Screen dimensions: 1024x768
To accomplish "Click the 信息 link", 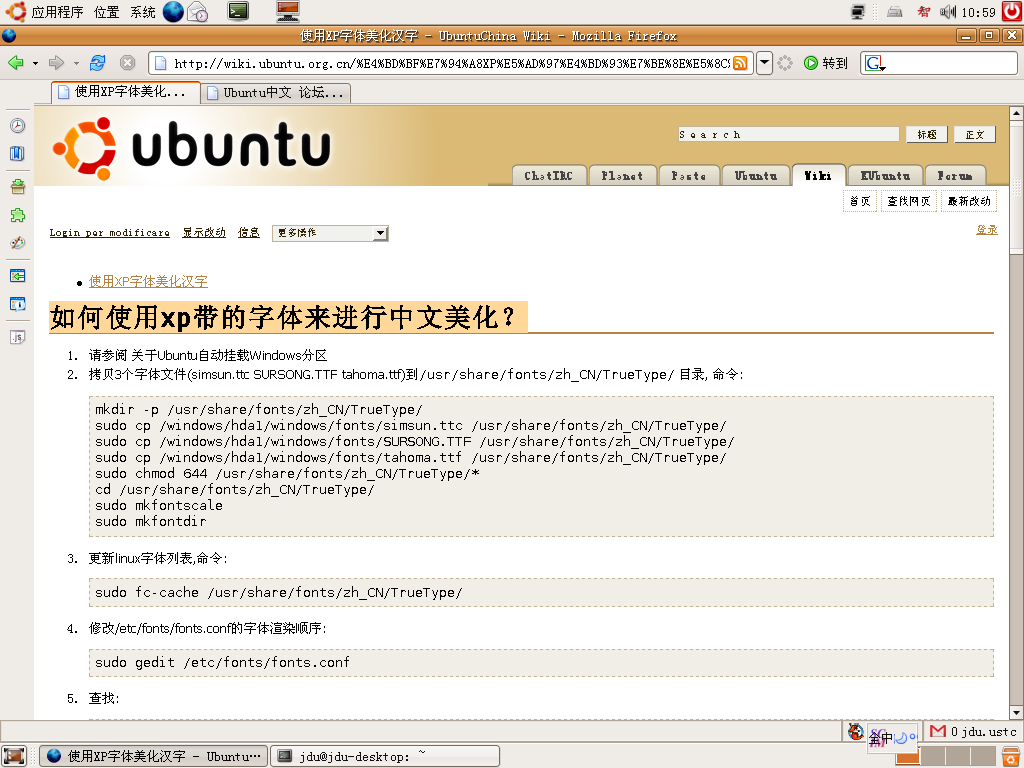I will coord(249,232).
